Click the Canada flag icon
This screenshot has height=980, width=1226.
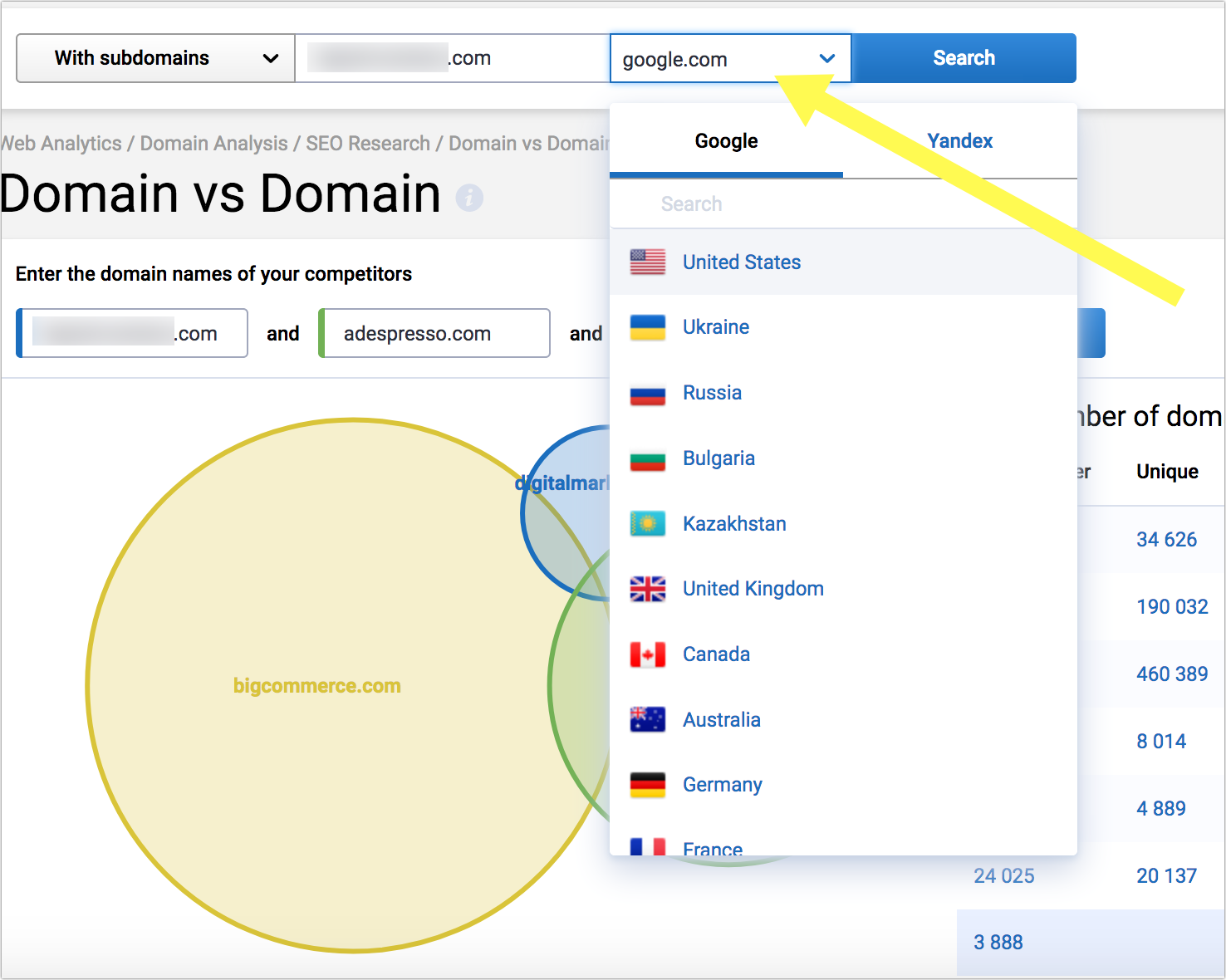[648, 654]
